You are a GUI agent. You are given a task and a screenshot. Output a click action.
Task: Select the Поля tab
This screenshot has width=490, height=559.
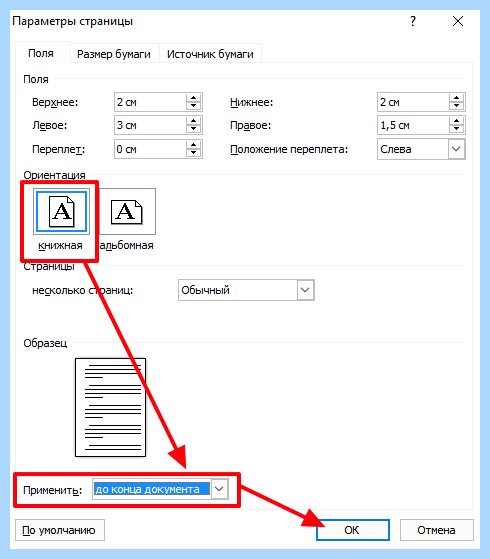(41, 53)
